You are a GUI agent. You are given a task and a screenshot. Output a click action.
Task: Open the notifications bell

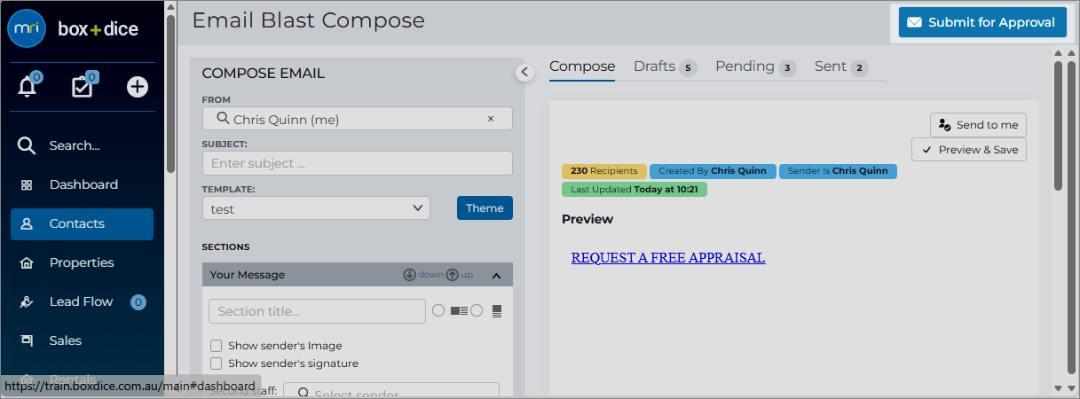pos(28,87)
